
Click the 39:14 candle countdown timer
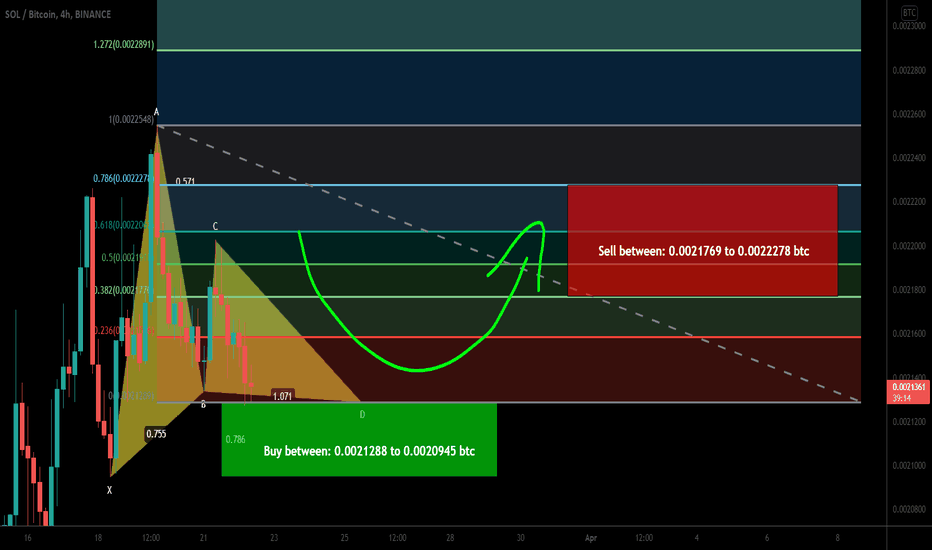pos(902,398)
